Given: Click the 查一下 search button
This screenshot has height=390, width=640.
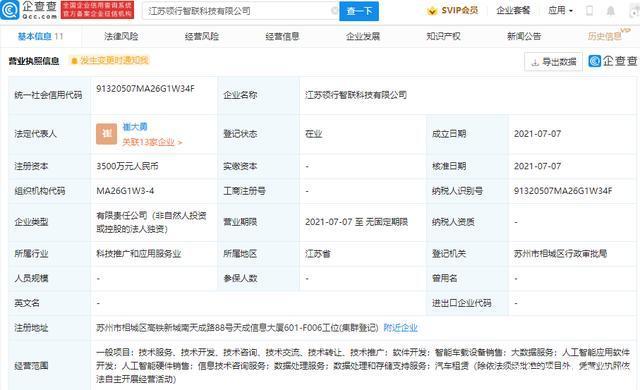Looking at the screenshot, I should (359, 11).
